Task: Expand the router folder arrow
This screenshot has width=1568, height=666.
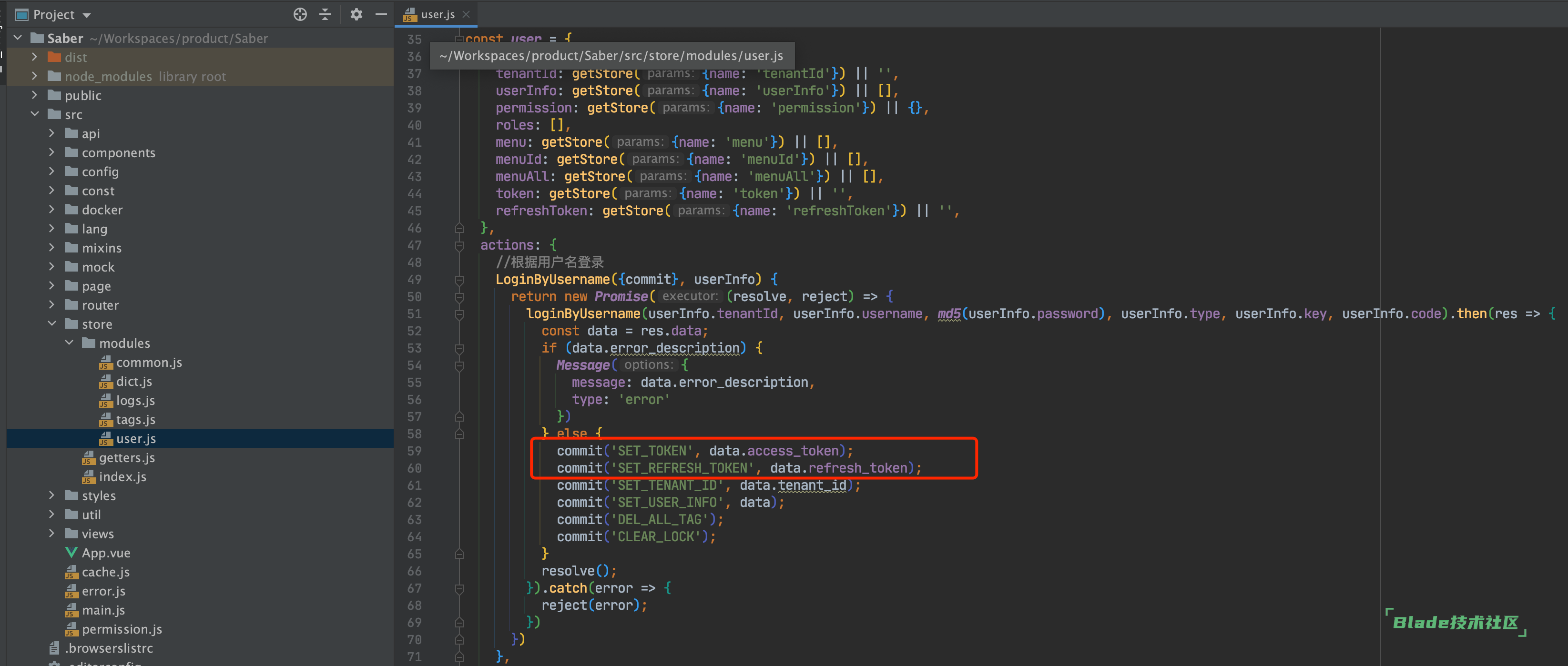Action: click(52, 305)
